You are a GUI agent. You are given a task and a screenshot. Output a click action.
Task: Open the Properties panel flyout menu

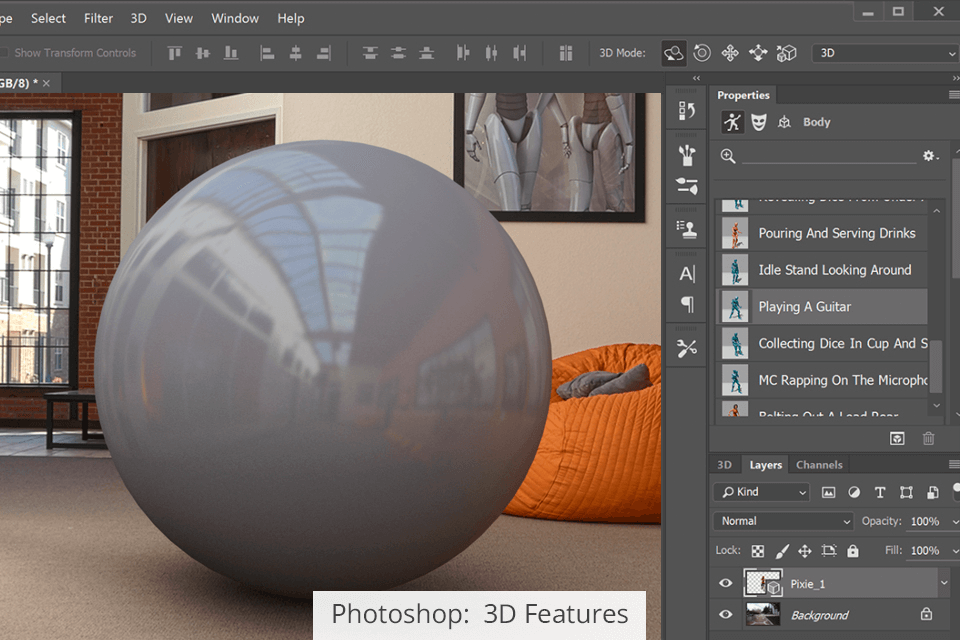pyautogui.click(x=954, y=95)
